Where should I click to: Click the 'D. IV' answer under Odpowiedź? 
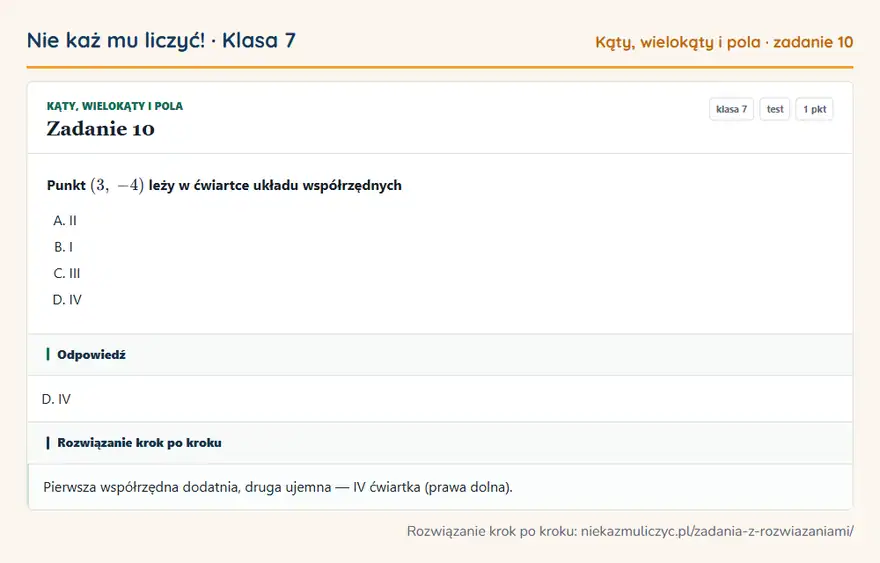coord(56,399)
